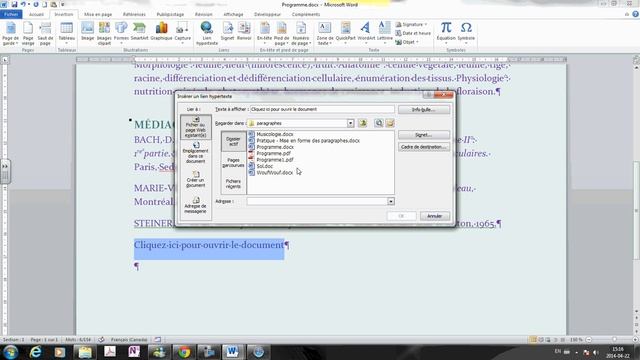Click the Lien hypertexte globe icon
640x360 pixels.
click(x=207, y=33)
